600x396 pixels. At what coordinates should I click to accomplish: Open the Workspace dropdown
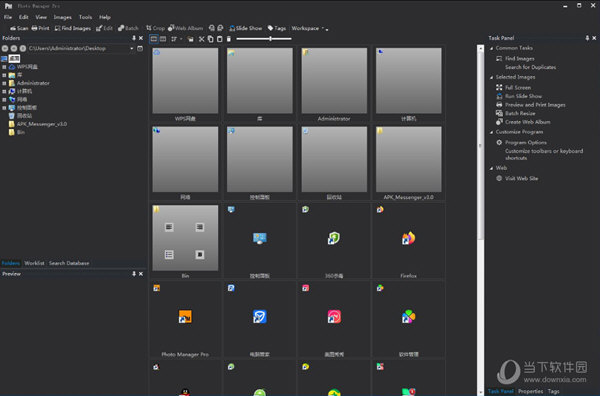click(x=308, y=28)
